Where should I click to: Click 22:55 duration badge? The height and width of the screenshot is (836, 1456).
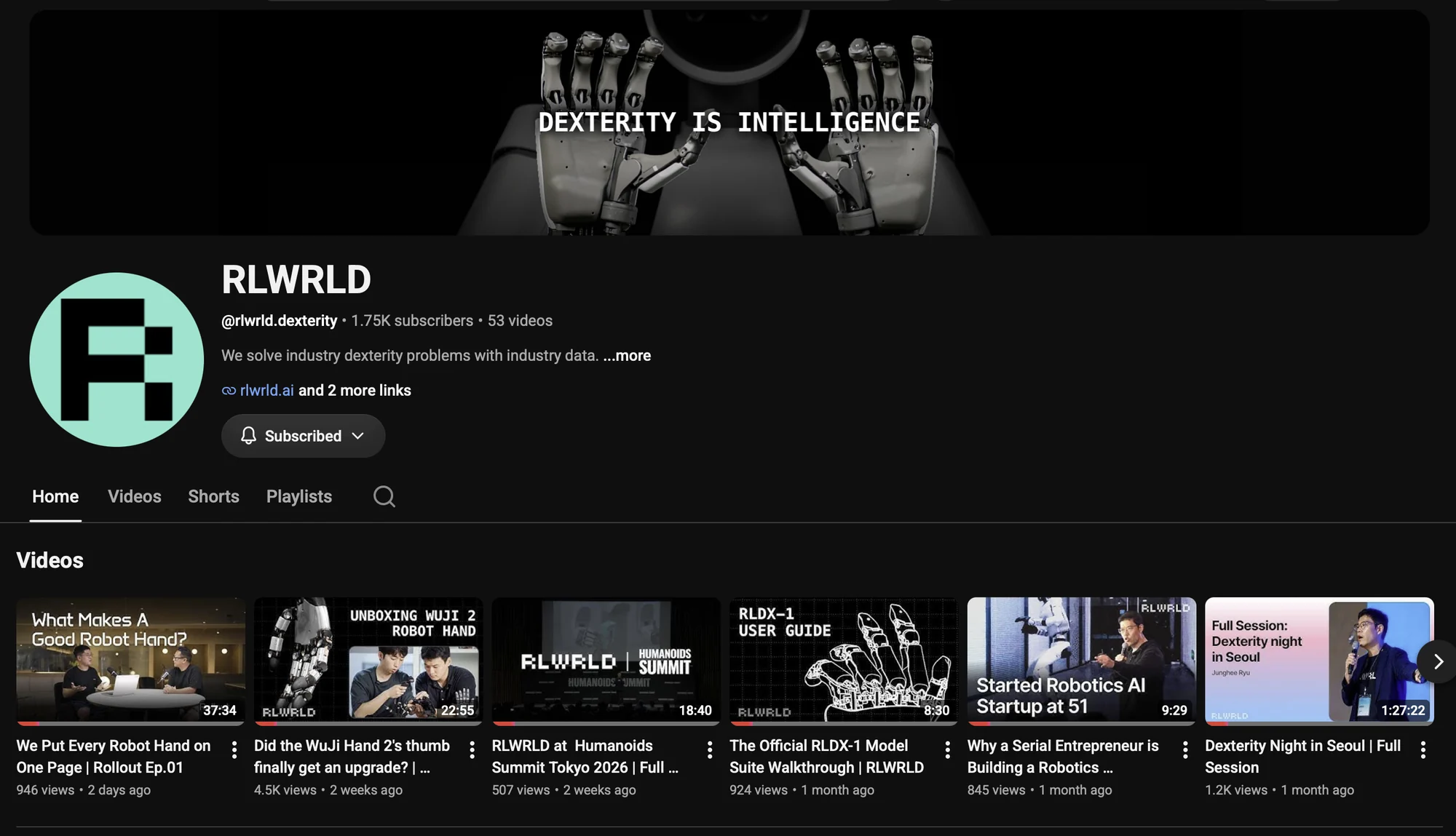tap(457, 710)
